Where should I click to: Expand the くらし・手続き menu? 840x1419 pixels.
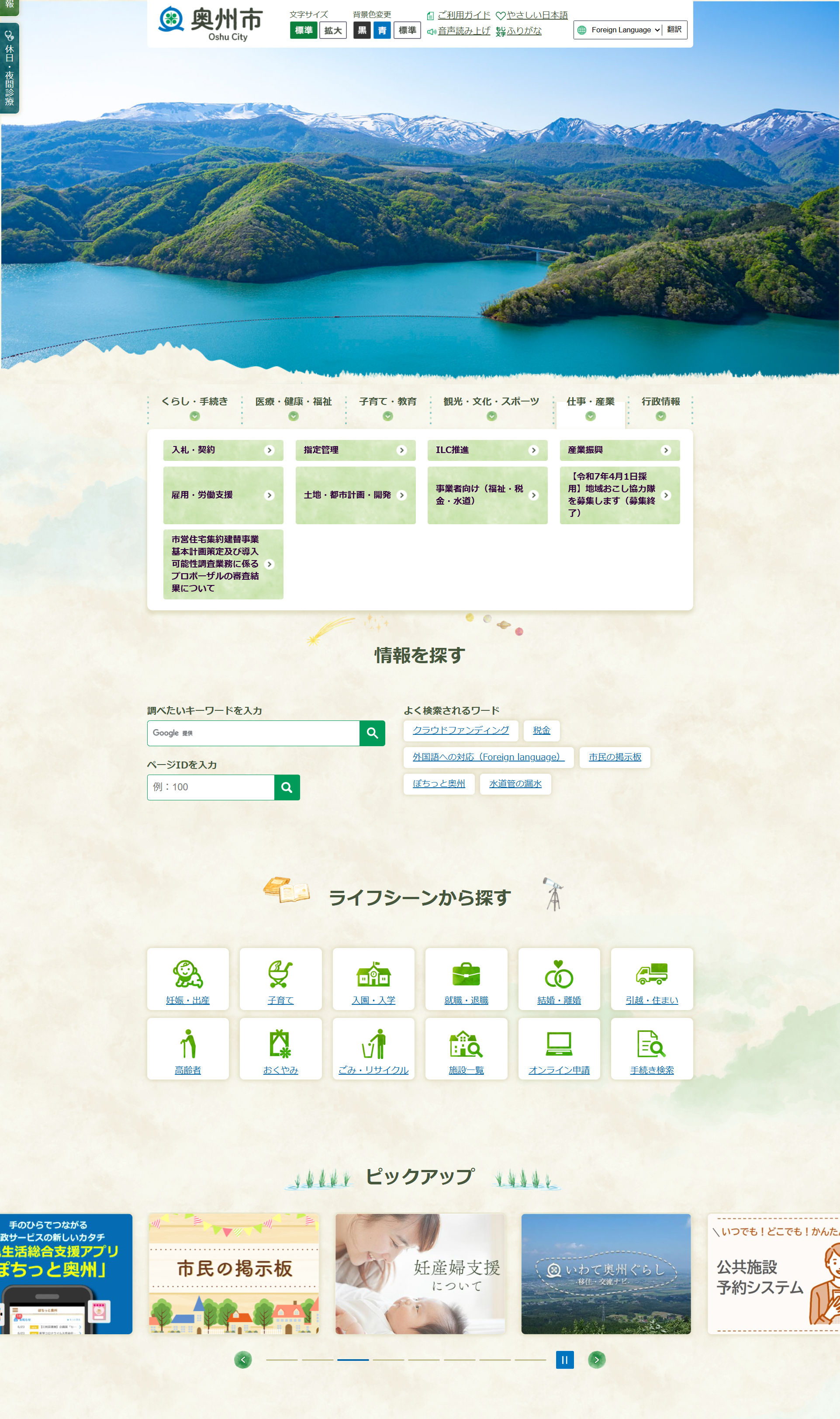pyautogui.click(x=194, y=408)
